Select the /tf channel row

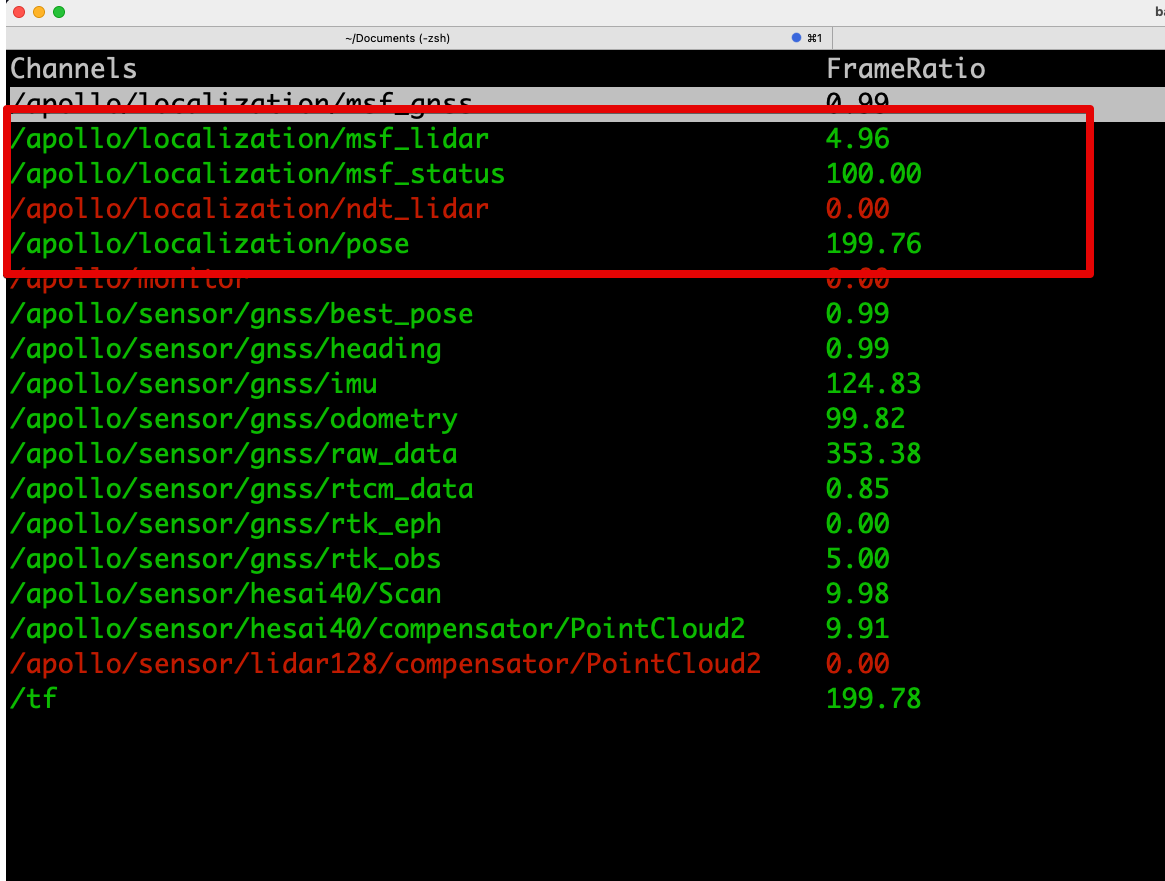point(33,698)
